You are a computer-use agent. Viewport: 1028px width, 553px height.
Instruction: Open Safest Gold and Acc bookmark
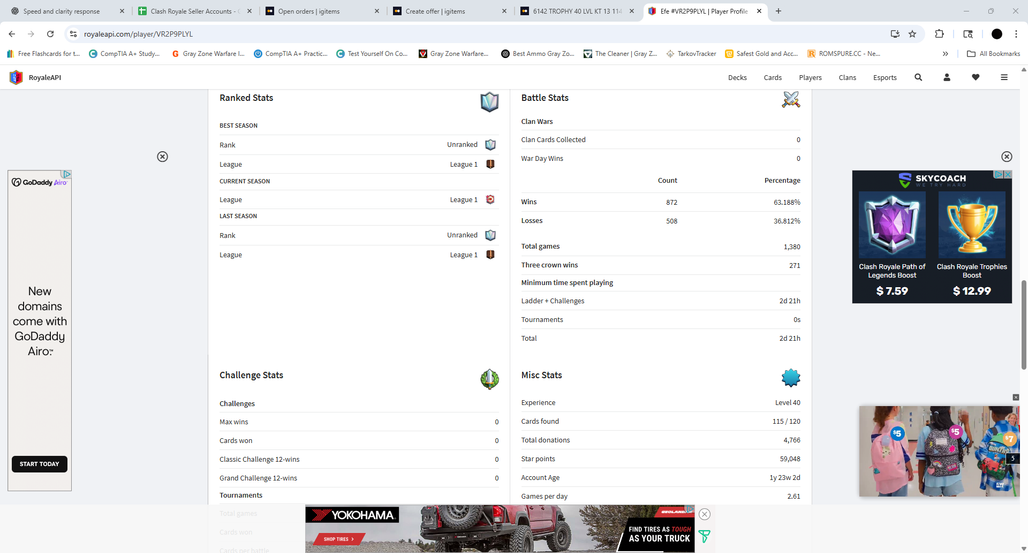(762, 54)
